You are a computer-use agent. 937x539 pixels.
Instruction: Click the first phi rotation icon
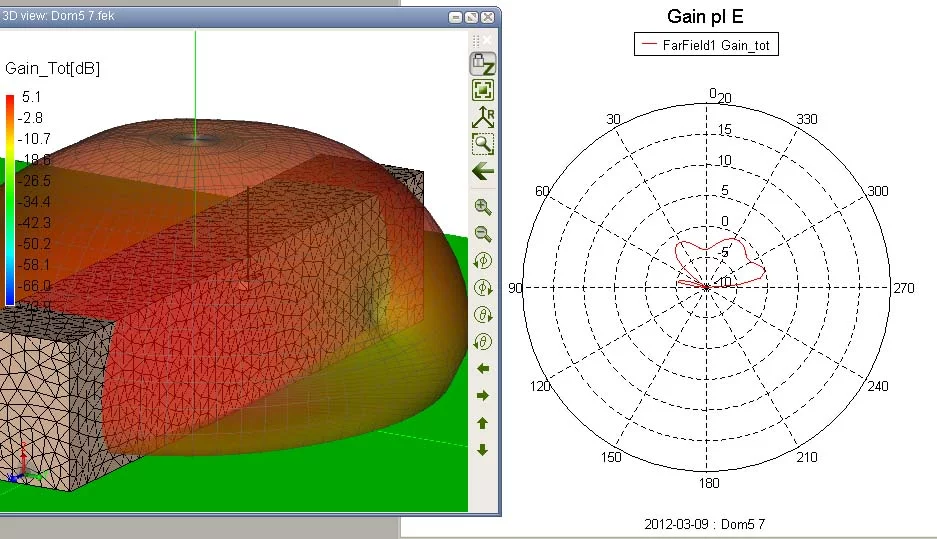tap(483, 261)
